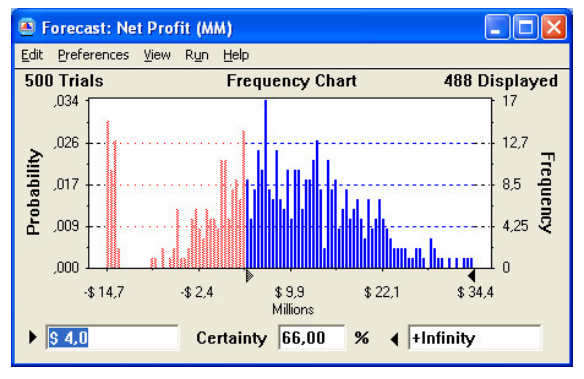Screen dimensions: 584x379
Task: Click the '8,5' frequency axis value
Action: click(x=511, y=184)
